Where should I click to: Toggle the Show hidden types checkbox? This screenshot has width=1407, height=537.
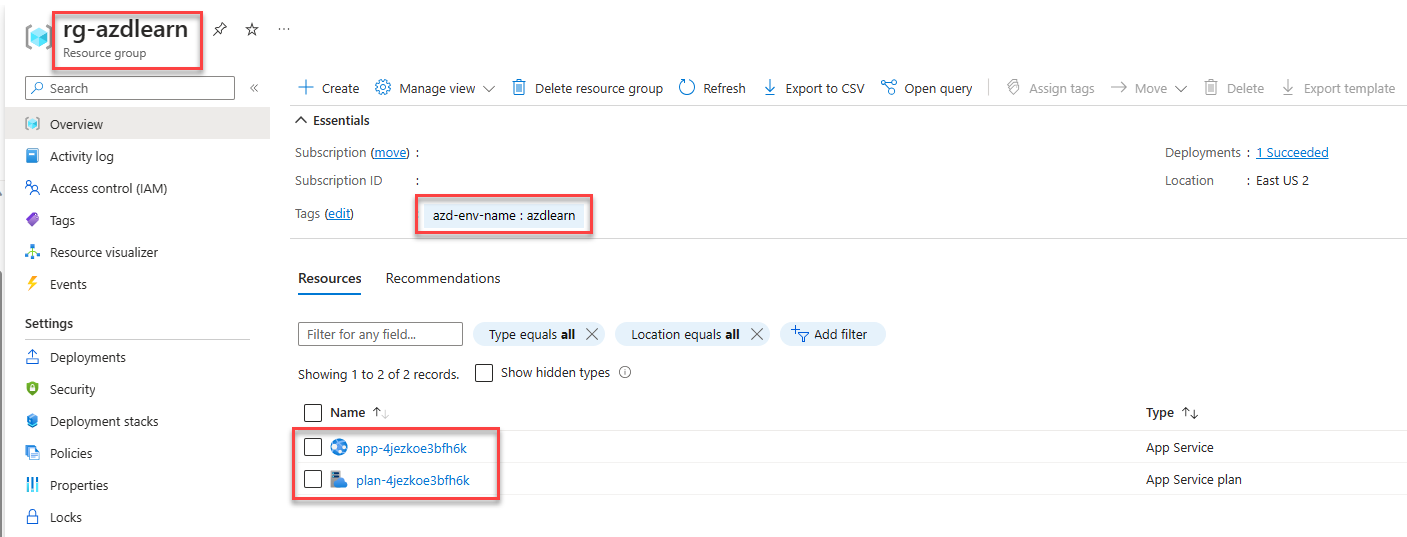click(x=484, y=373)
